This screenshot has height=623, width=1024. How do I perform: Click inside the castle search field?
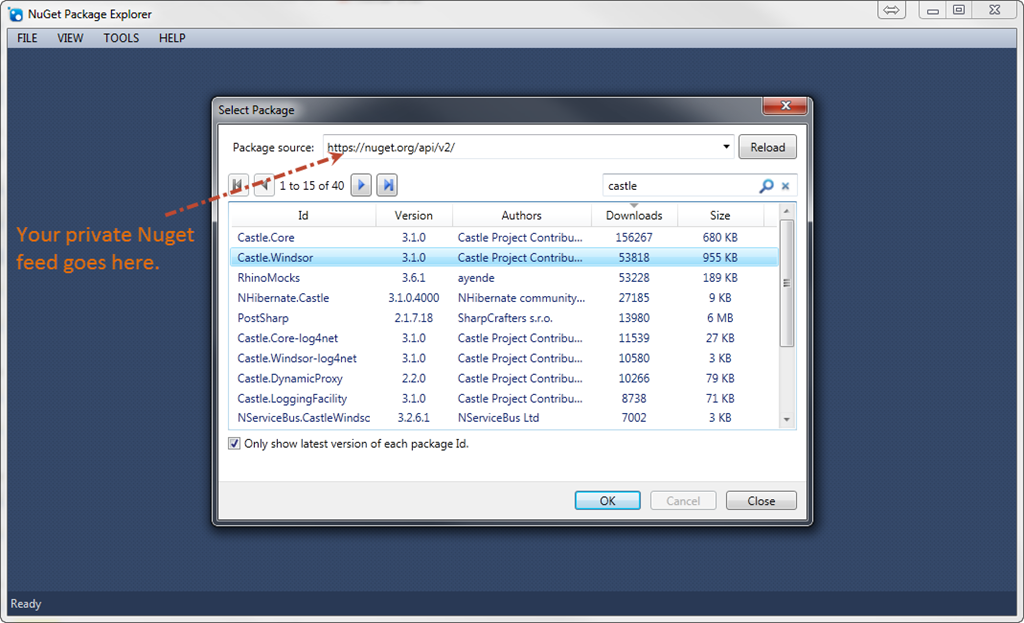678,186
